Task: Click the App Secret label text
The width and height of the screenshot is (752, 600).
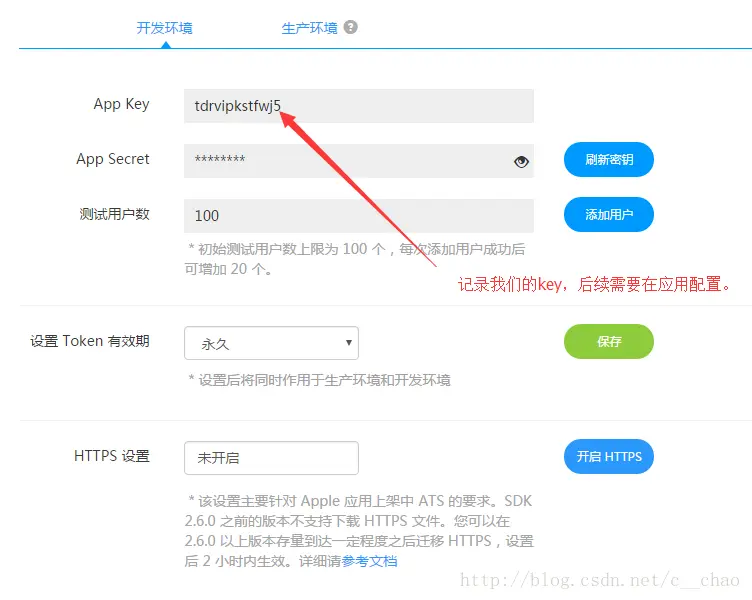Action: (113, 159)
